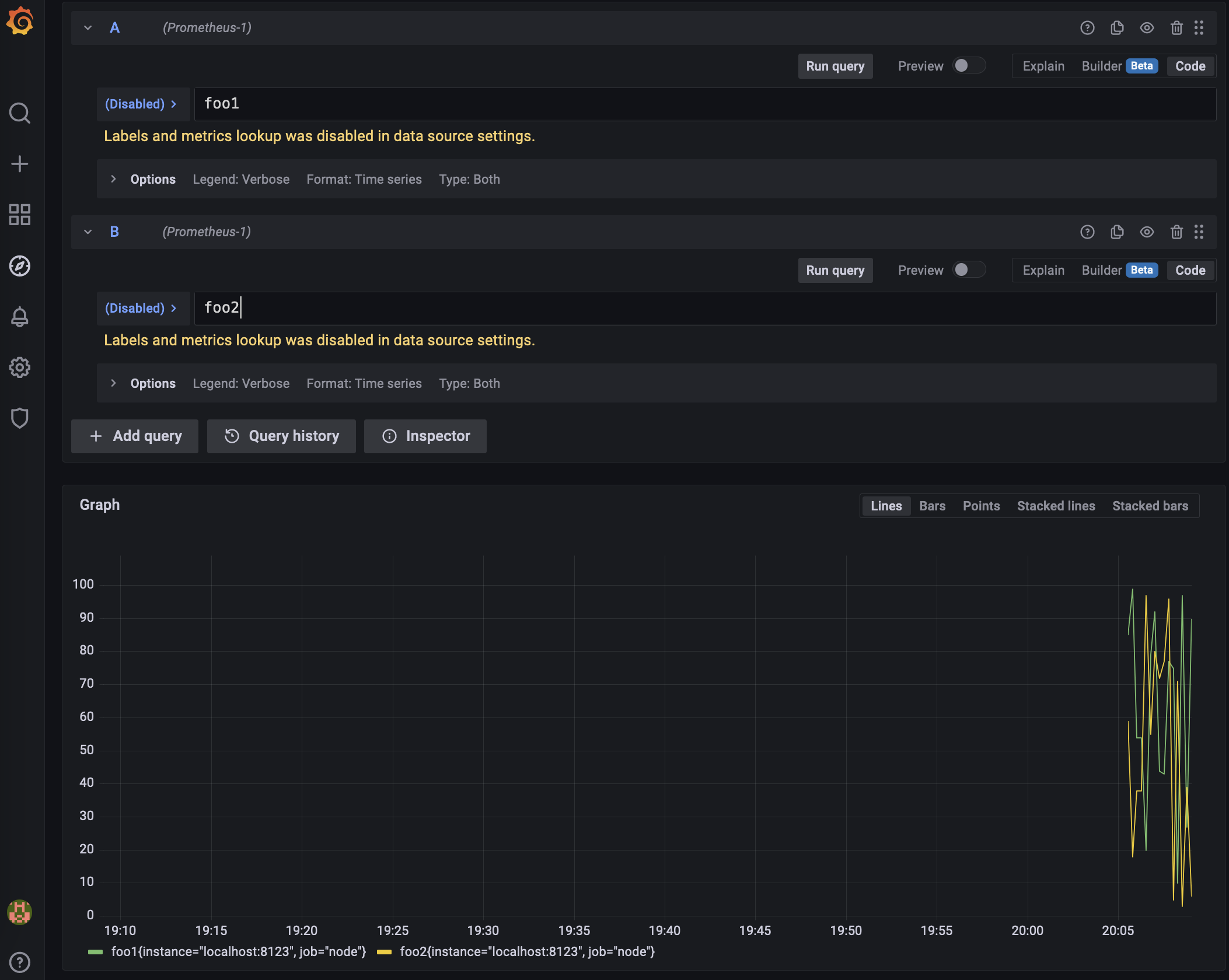
Task: Delete query B using trash icon
Action: [1176, 232]
